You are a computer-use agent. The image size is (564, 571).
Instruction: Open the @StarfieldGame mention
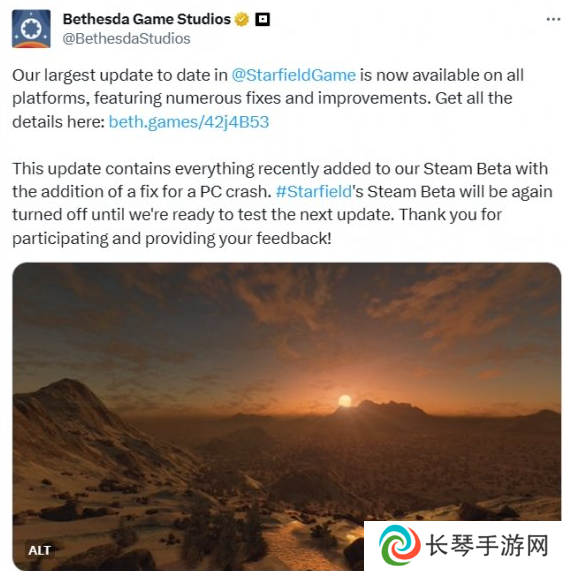[x=293, y=75]
